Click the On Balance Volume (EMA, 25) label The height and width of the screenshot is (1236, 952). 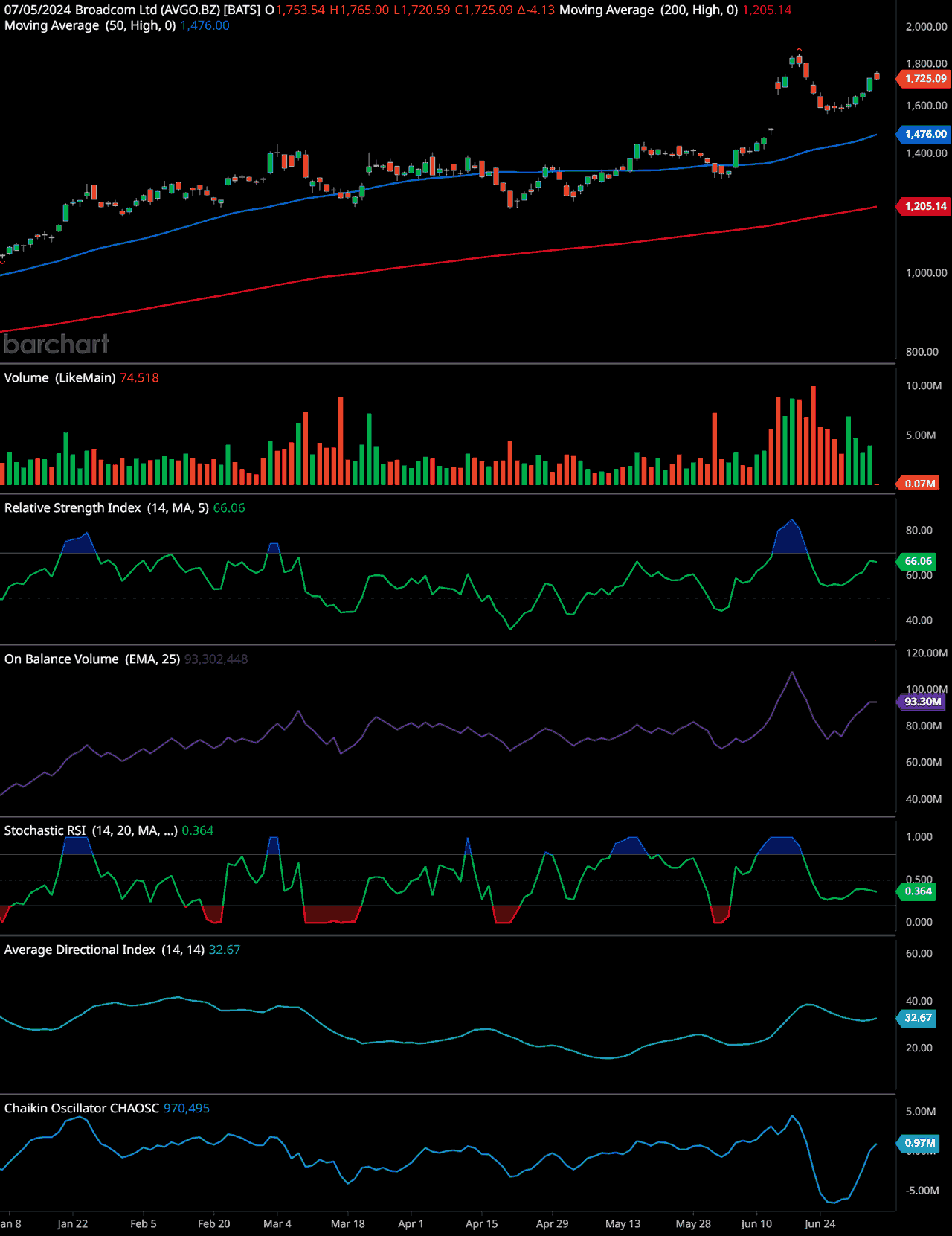pos(92,659)
